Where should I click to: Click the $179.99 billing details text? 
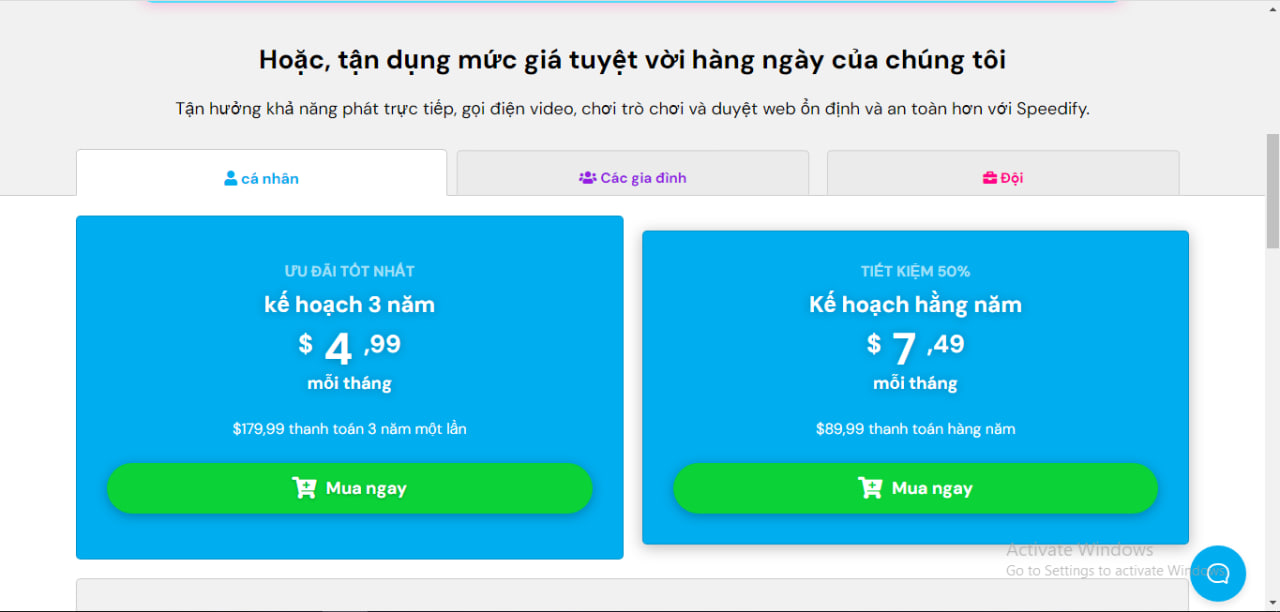pos(349,428)
